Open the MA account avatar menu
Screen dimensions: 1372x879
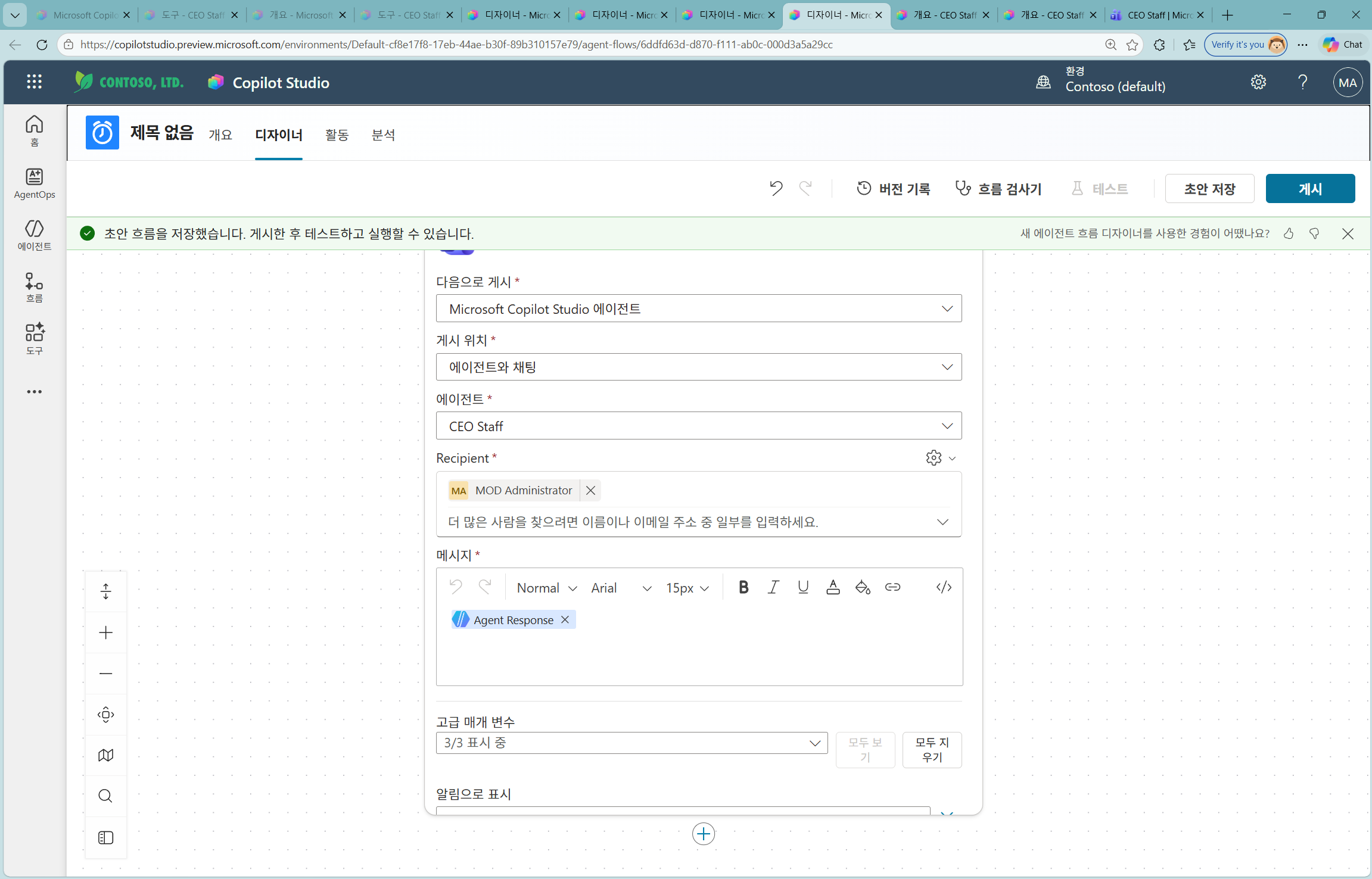(1348, 83)
